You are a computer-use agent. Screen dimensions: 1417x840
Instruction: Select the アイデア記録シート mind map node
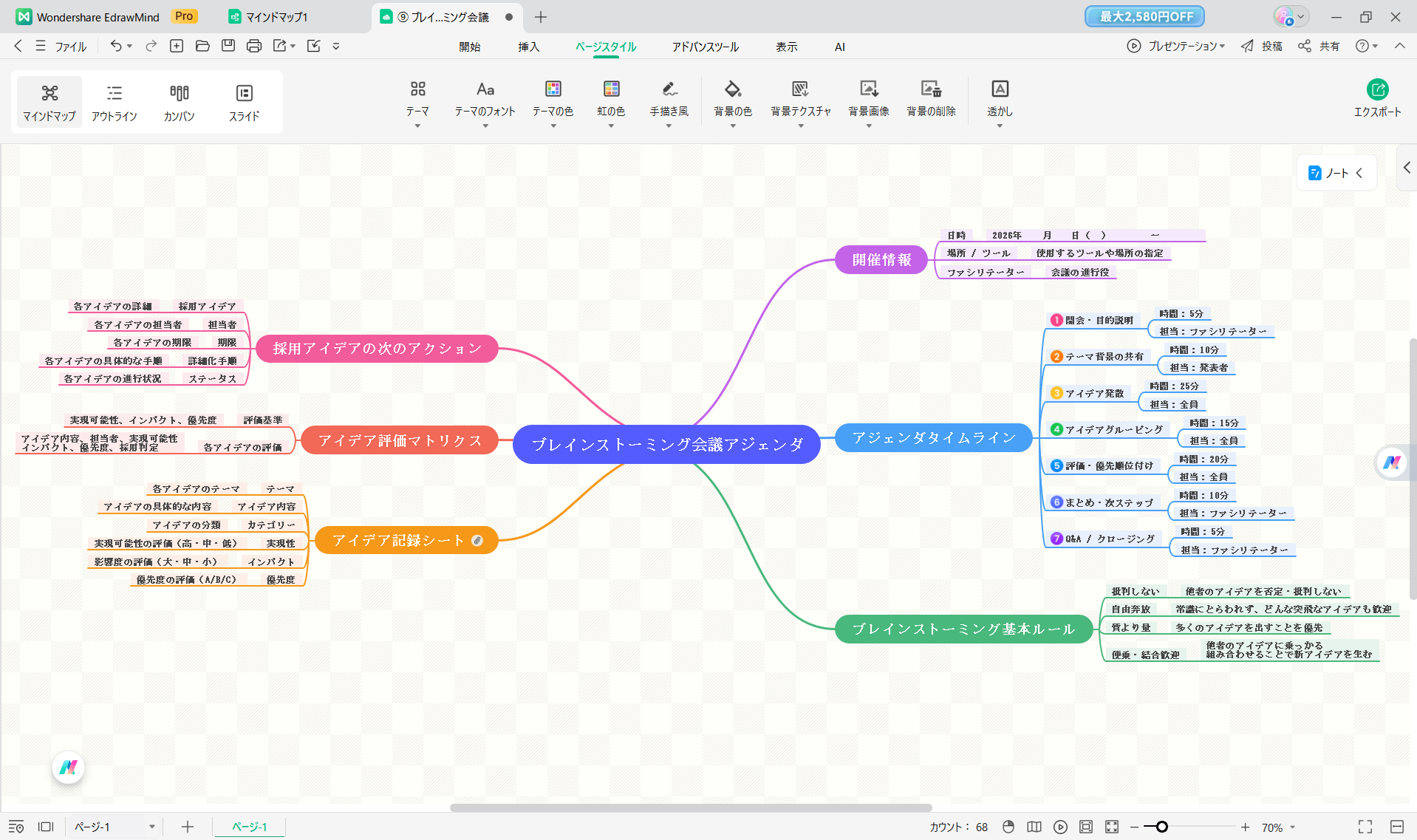pos(399,540)
